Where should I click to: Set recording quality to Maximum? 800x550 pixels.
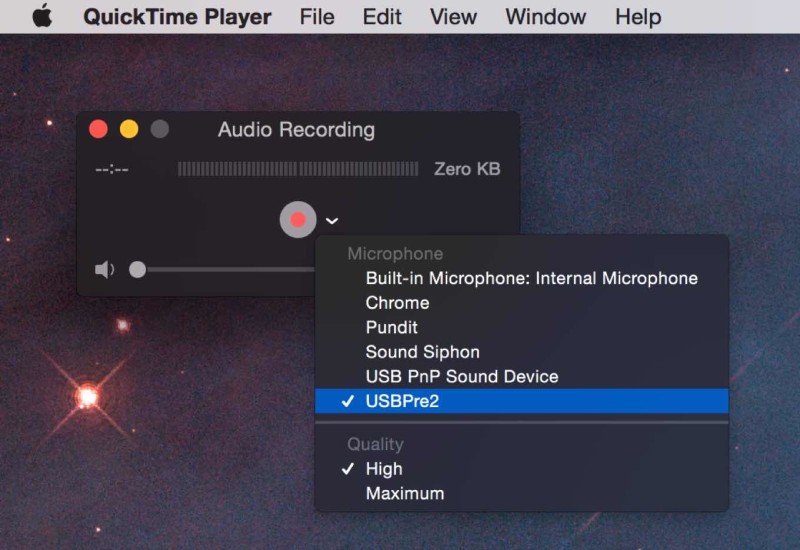tap(521, 493)
